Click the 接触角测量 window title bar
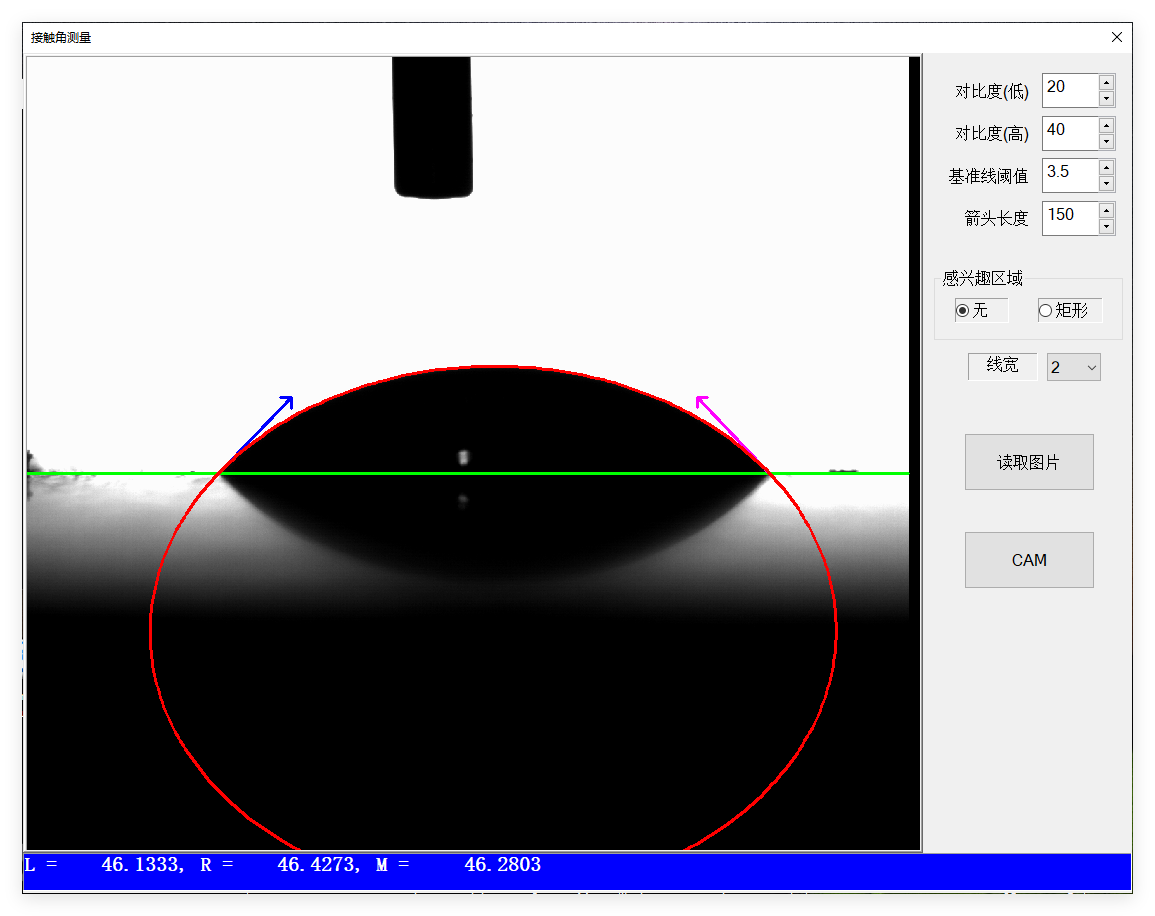The height and width of the screenshot is (916, 1155). [x=400, y=37]
